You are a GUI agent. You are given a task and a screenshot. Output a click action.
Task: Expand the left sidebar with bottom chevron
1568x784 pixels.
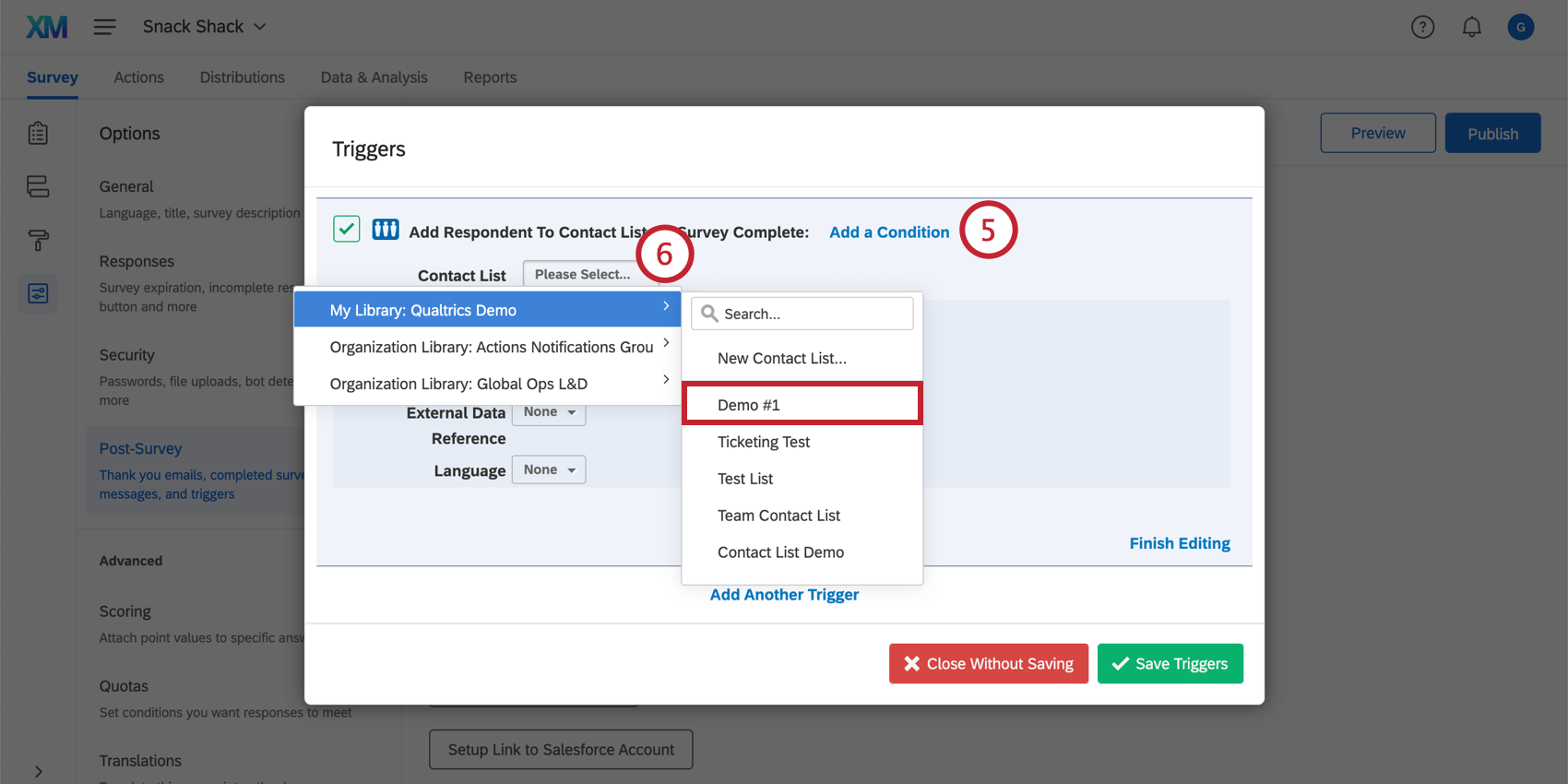coord(38,771)
